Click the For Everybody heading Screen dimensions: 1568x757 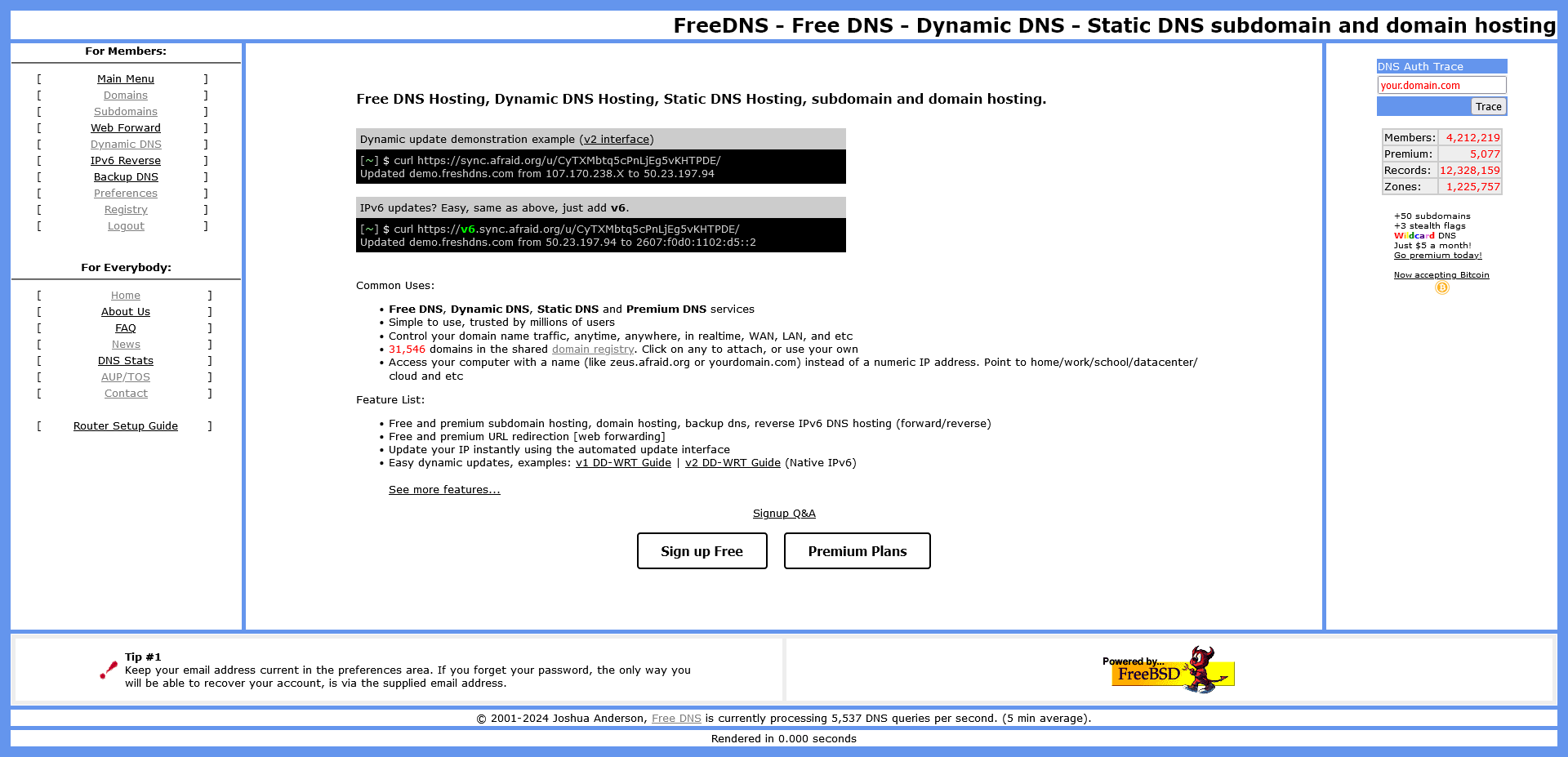coord(126,268)
